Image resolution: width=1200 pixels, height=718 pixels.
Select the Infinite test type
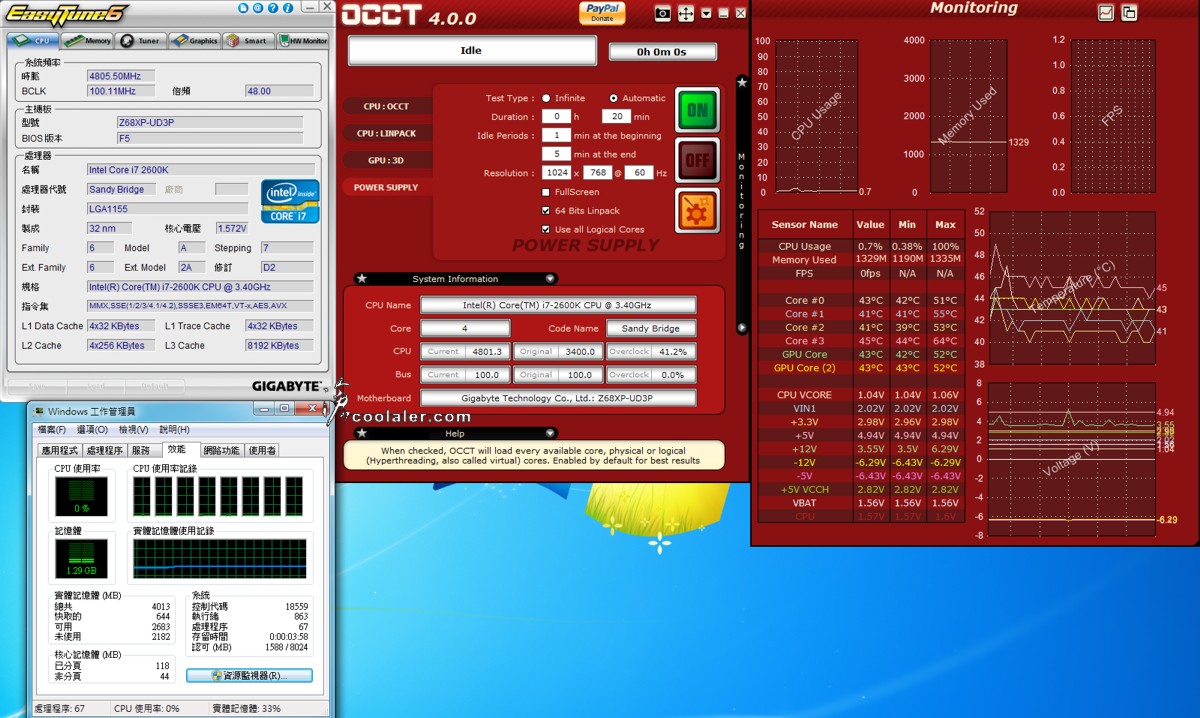click(x=546, y=98)
